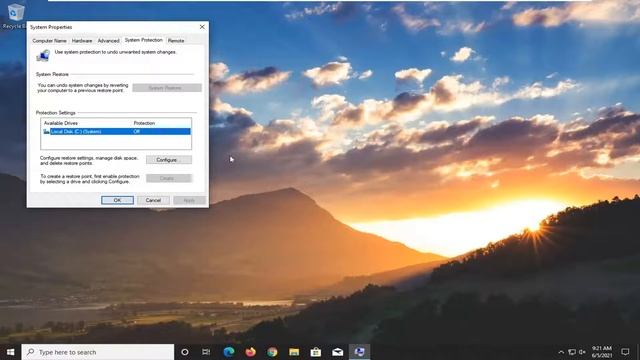Show hidden system tray icons
This screenshot has width=640, height=360.
(x=561, y=352)
